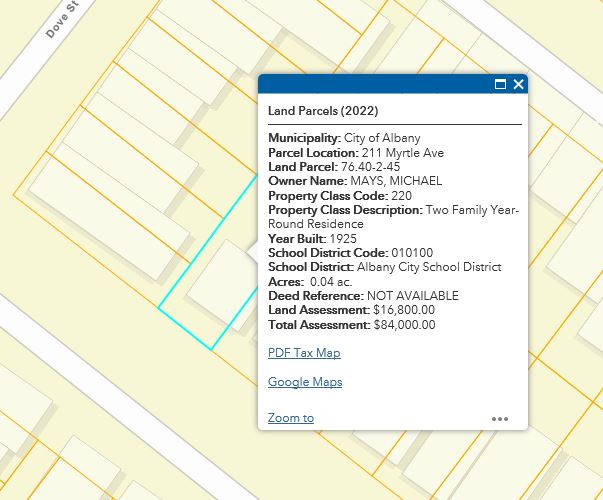Open the popup's three-dot more options menu

click(x=500, y=418)
